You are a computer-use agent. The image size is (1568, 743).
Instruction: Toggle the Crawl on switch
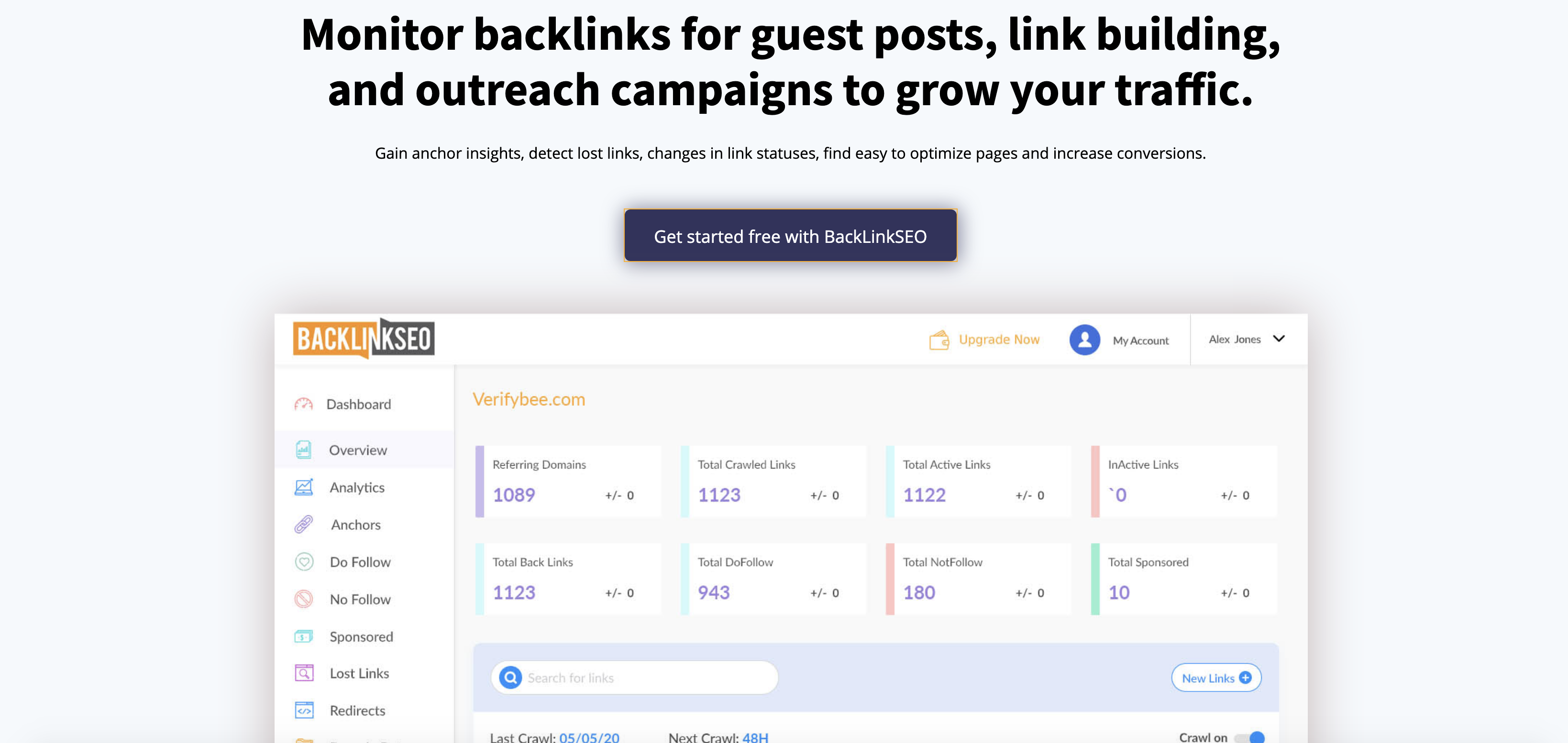point(1250,737)
